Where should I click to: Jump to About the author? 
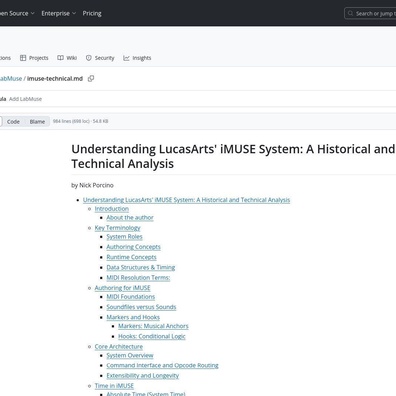coord(130,218)
